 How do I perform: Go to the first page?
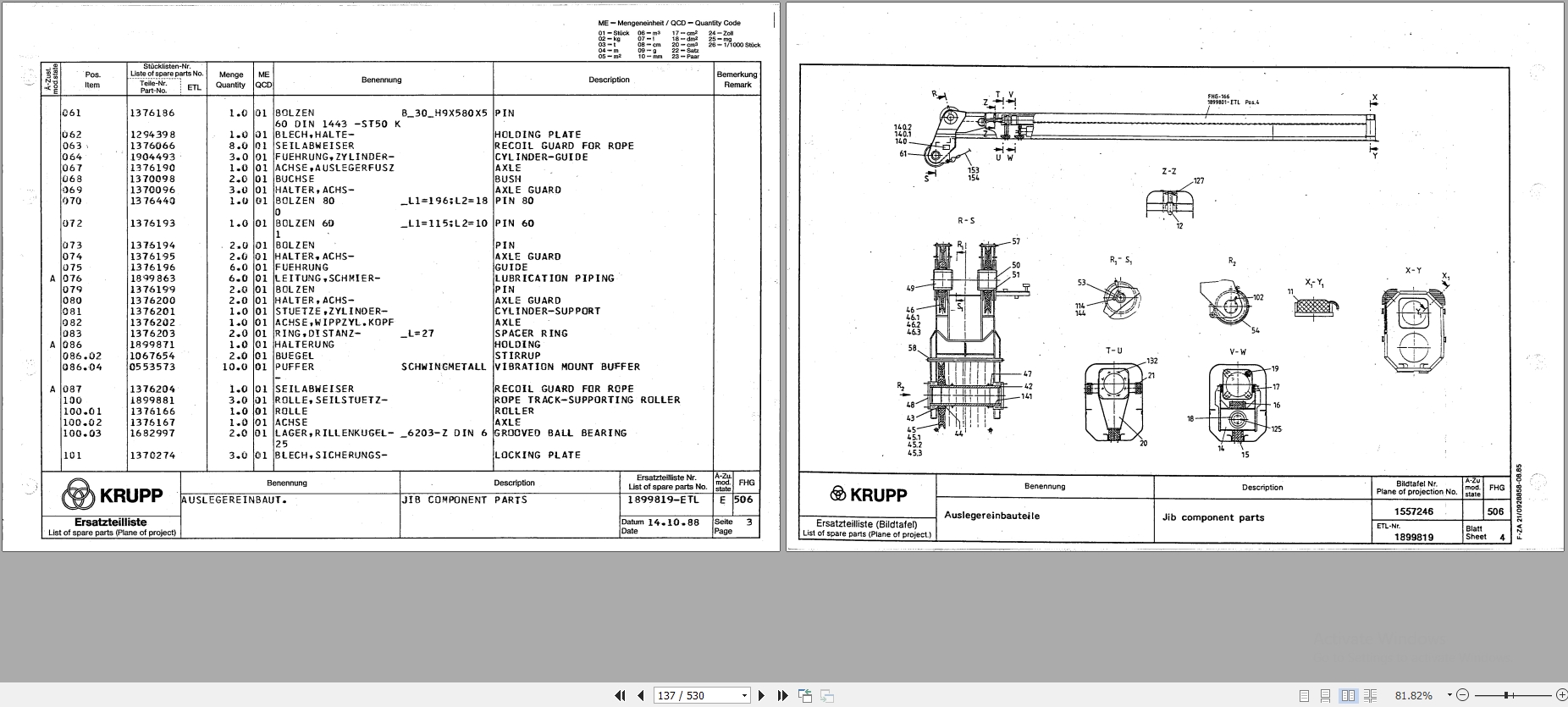(x=620, y=695)
